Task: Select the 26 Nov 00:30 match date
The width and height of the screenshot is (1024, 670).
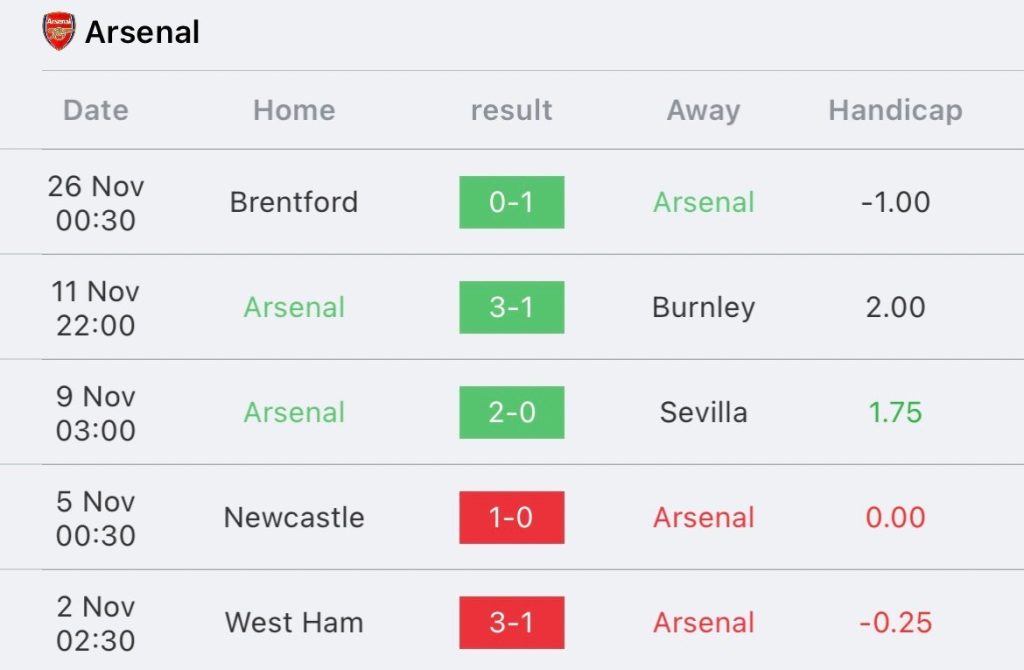Action: (96, 203)
